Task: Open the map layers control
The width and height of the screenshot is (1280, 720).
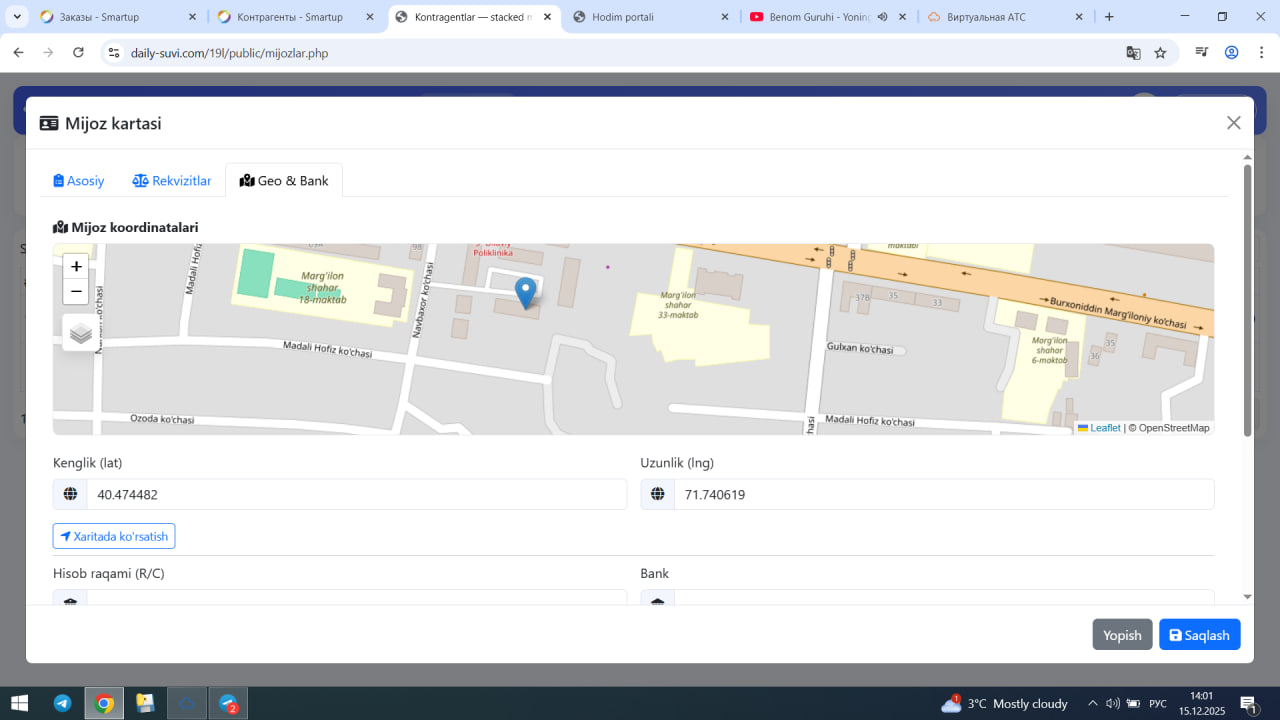Action: [81, 333]
